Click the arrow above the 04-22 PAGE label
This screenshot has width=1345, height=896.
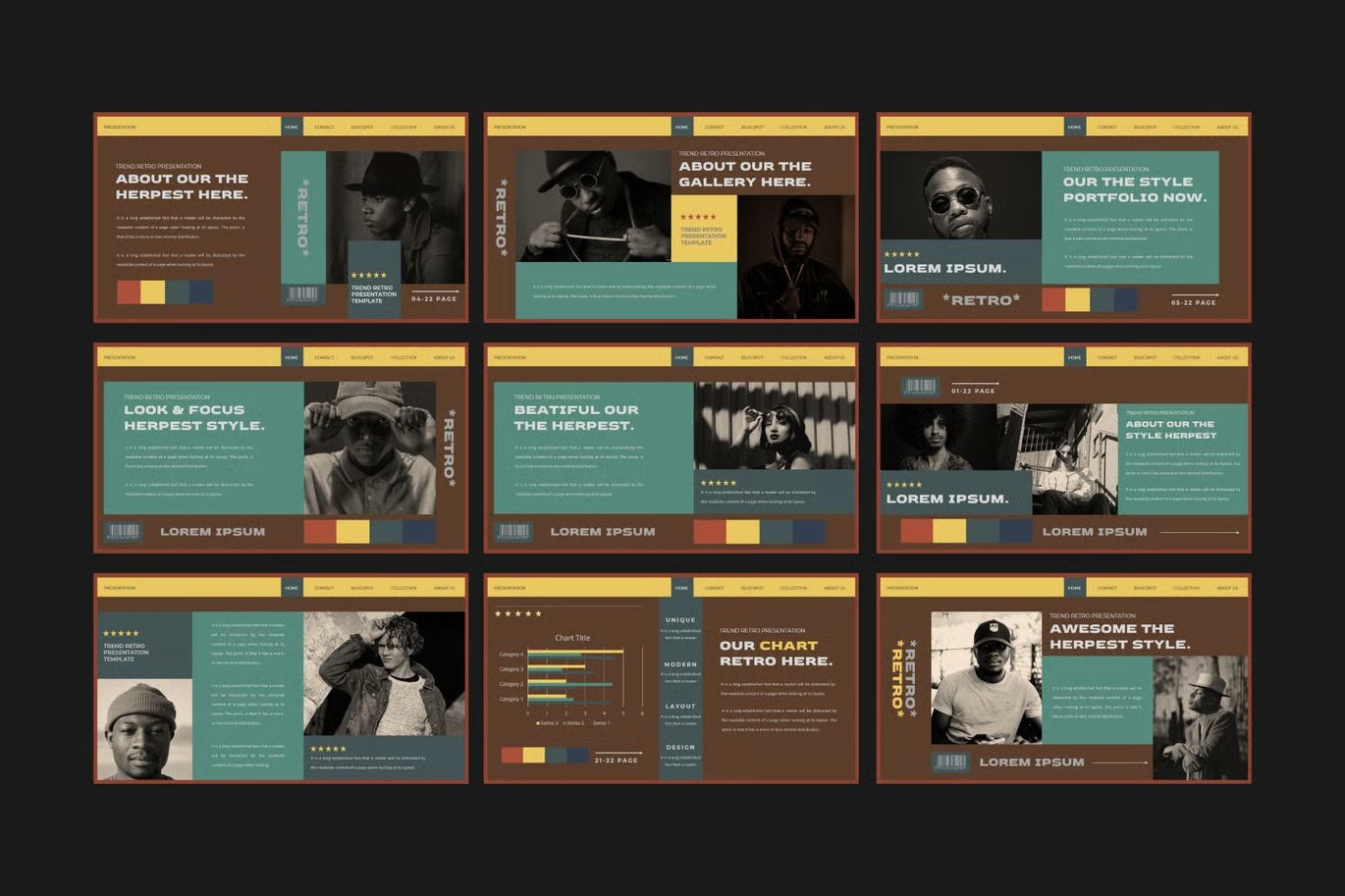[x=435, y=290]
